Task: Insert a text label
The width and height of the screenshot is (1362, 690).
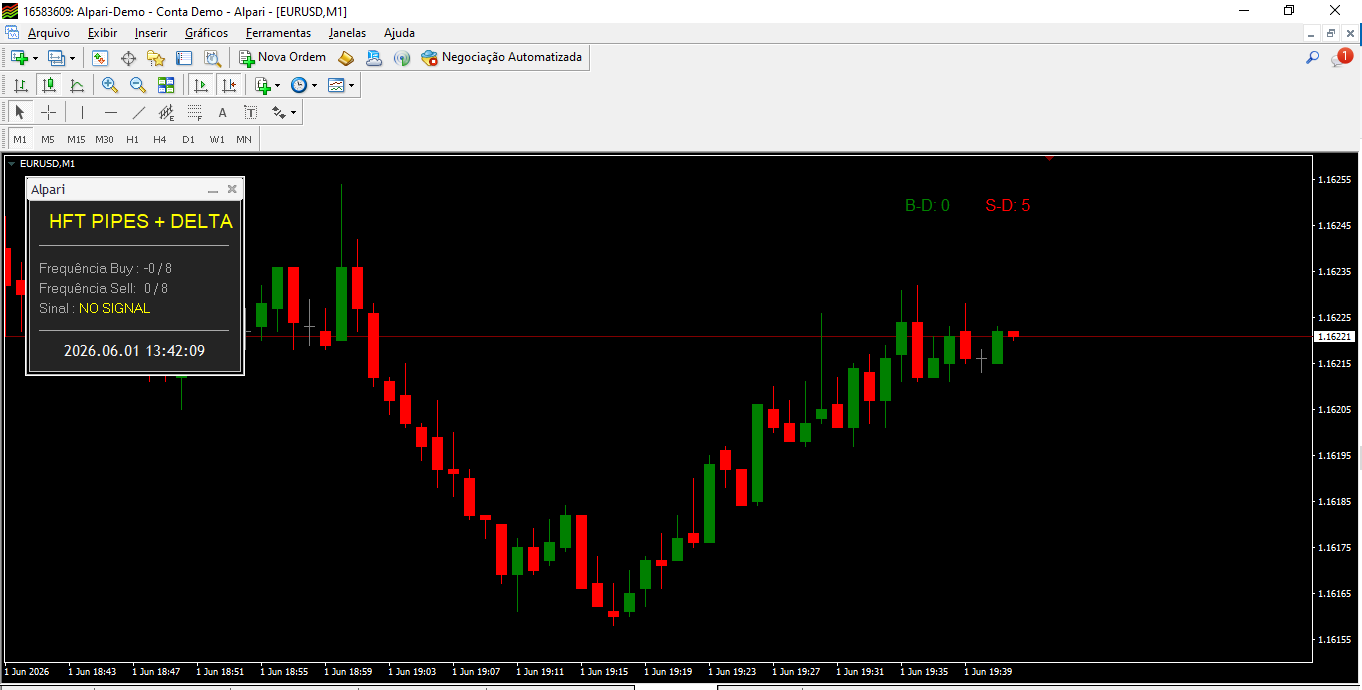Action: [x=251, y=112]
